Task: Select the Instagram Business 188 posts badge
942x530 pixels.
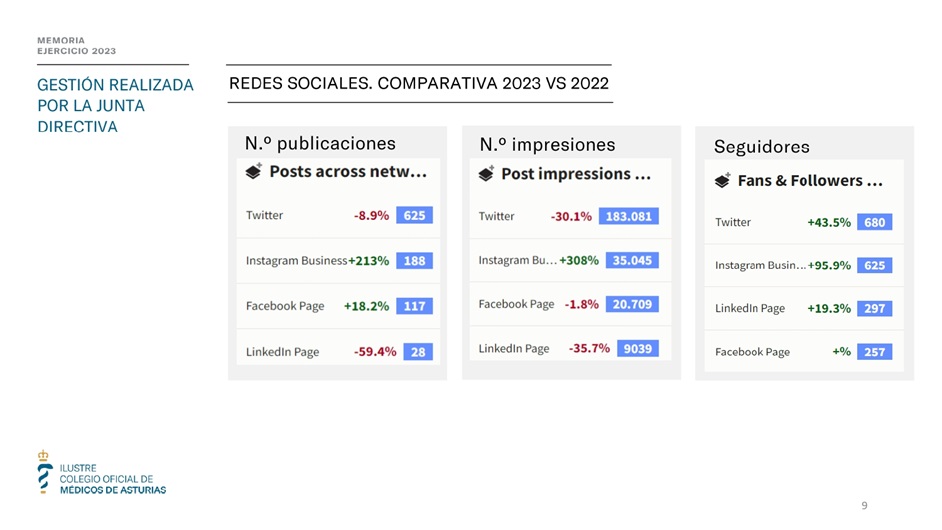Action: [x=415, y=261]
